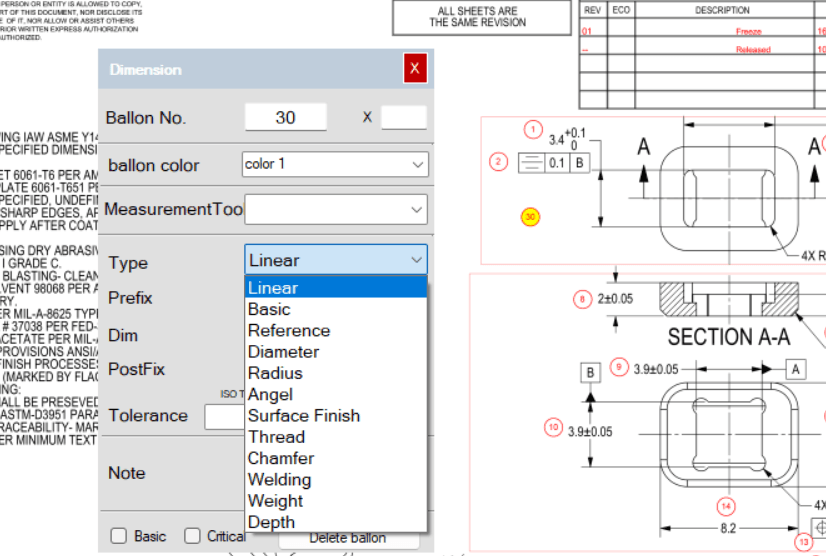Select balloon 10 on the drawing

click(553, 427)
